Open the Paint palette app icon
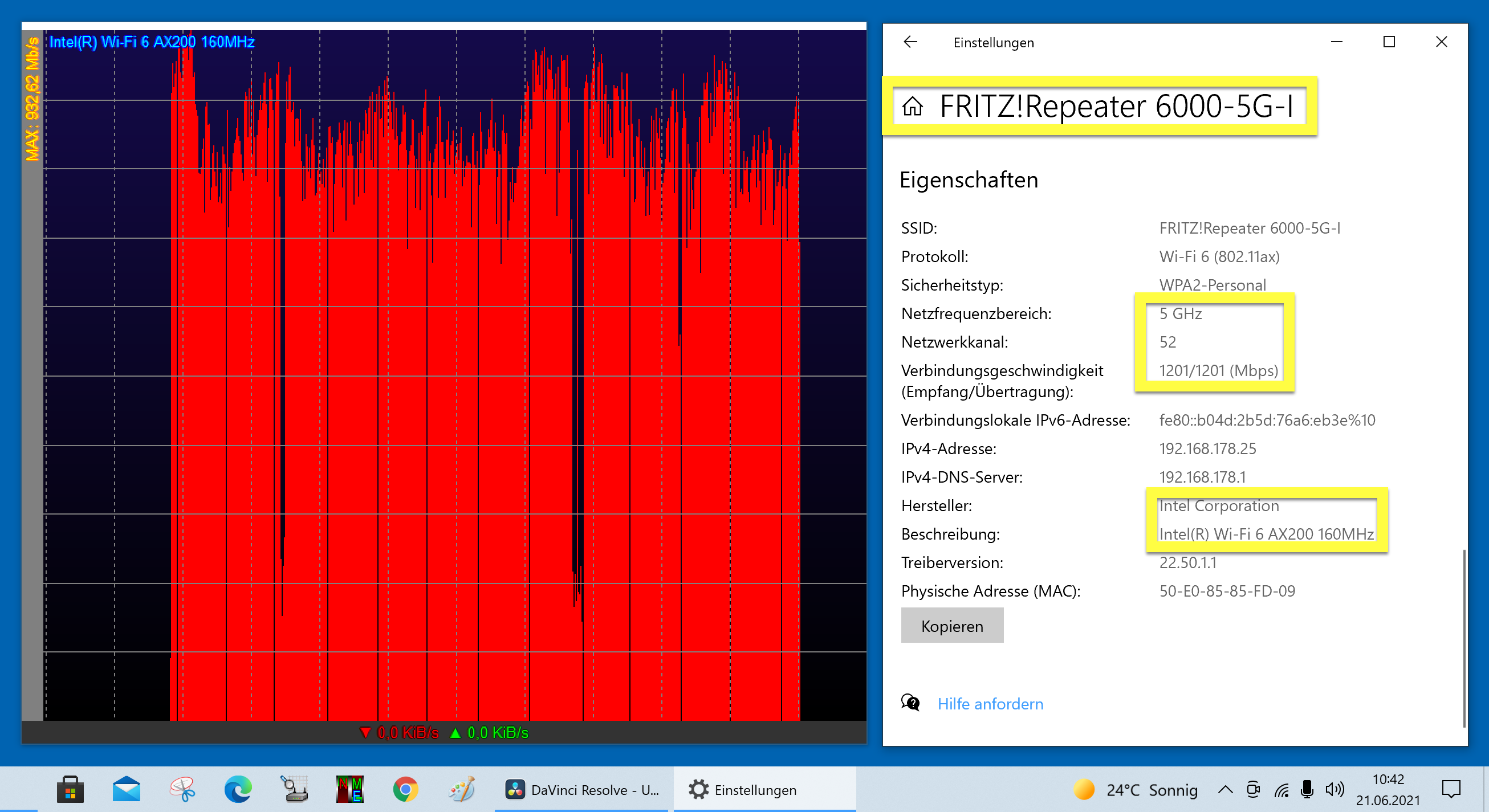Viewport: 1489px width, 812px height. [462, 789]
